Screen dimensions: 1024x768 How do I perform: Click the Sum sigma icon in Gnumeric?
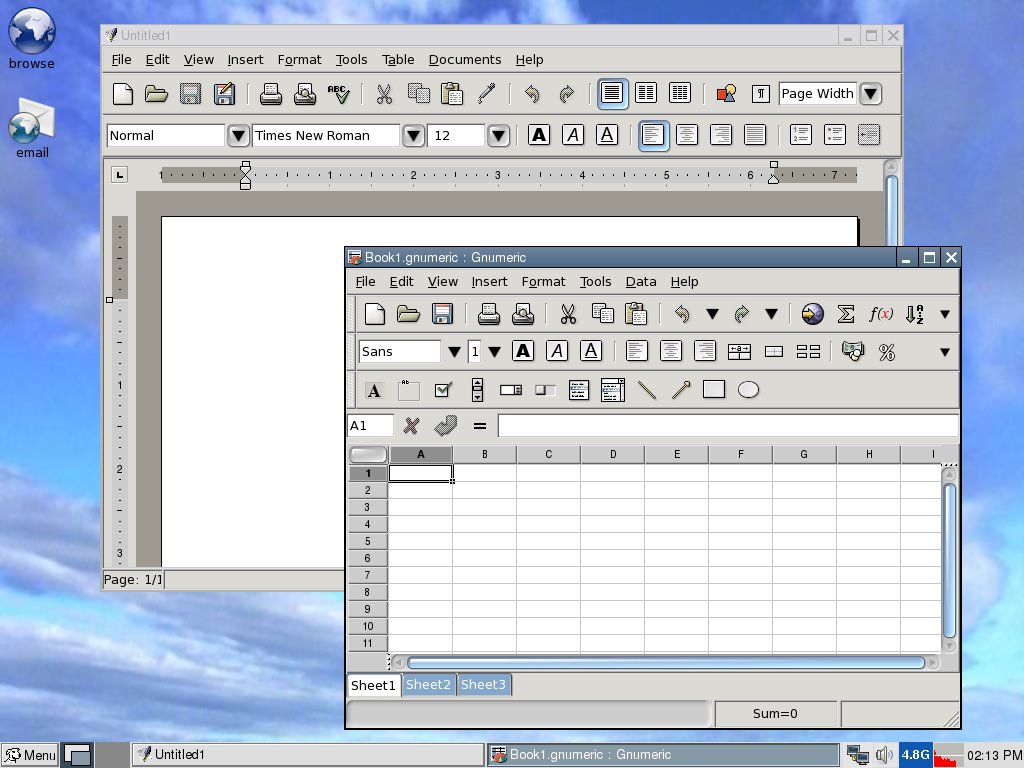846,314
